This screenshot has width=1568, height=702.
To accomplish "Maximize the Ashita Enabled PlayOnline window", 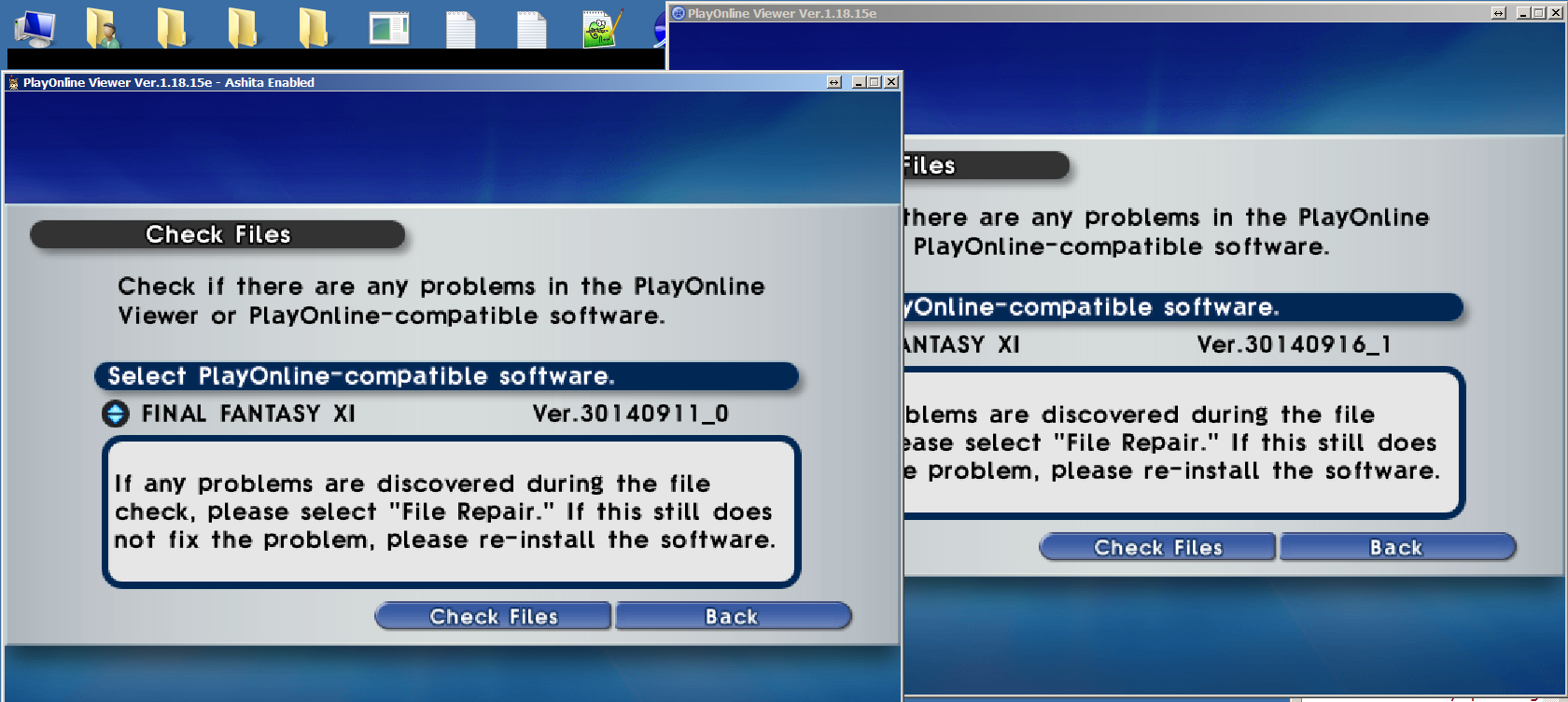I will click(x=875, y=82).
